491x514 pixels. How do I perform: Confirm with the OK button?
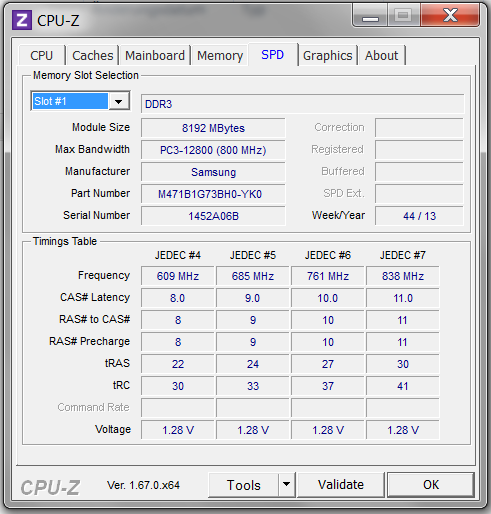pyautogui.click(x=431, y=485)
